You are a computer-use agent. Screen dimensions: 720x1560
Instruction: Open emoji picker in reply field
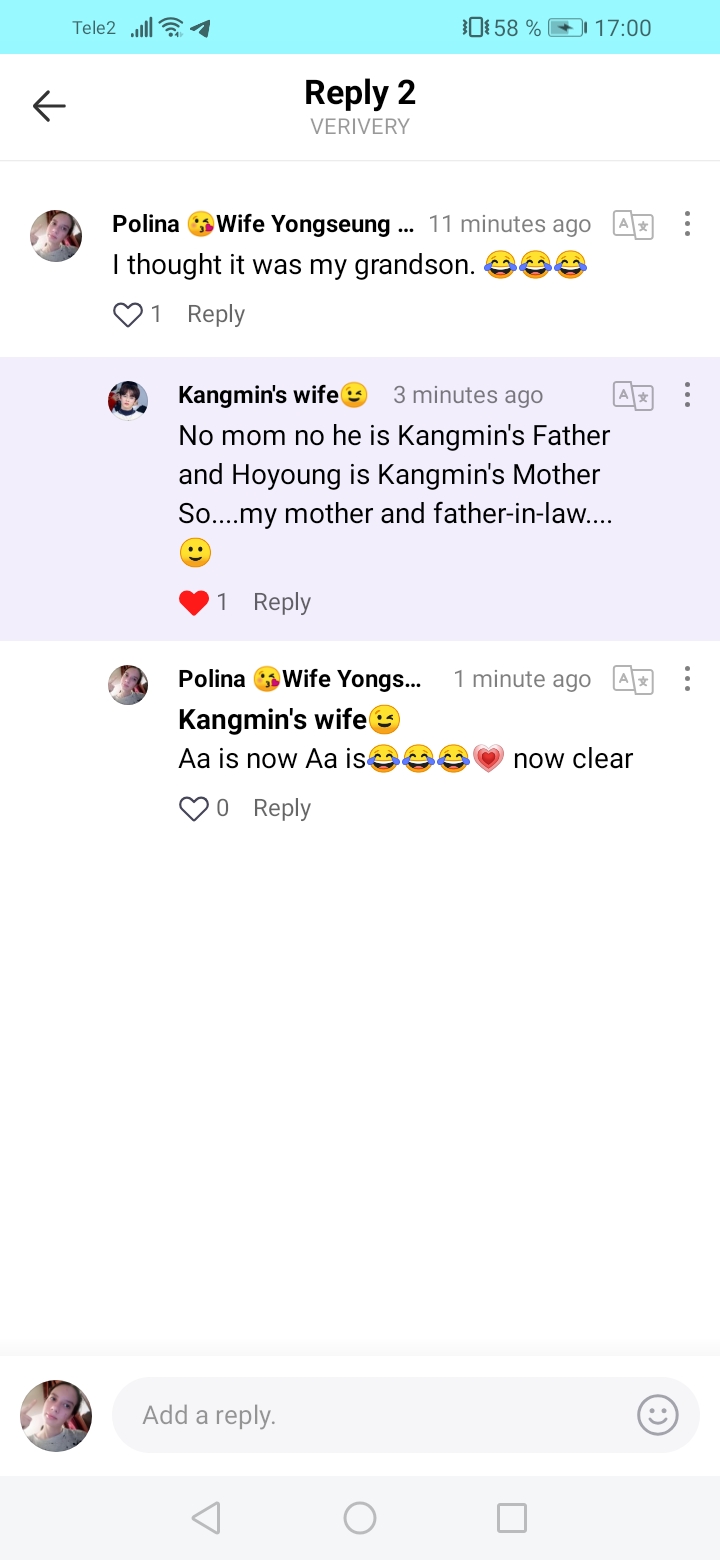[657, 1415]
